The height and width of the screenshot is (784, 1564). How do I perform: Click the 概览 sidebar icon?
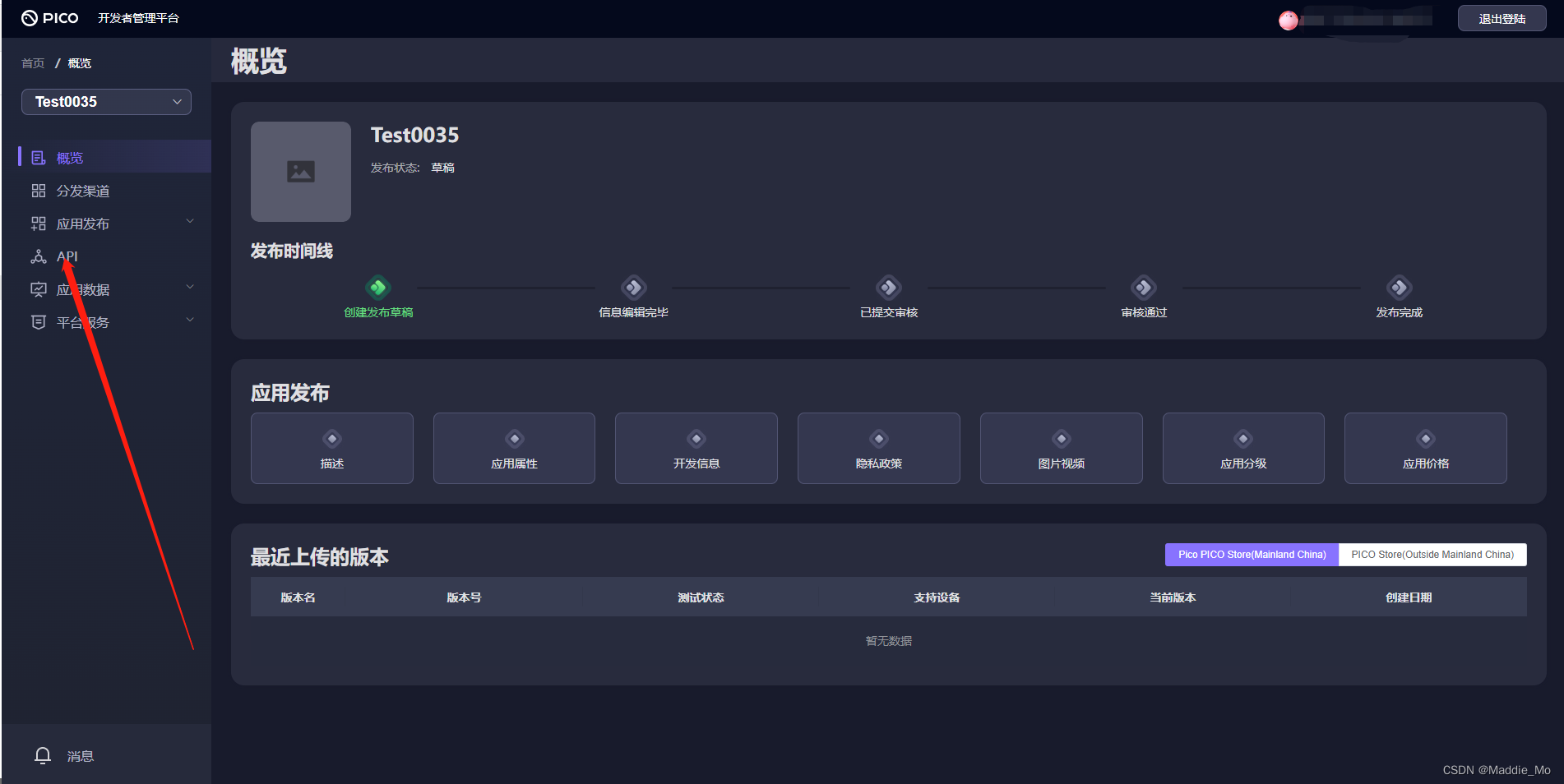tap(39, 158)
